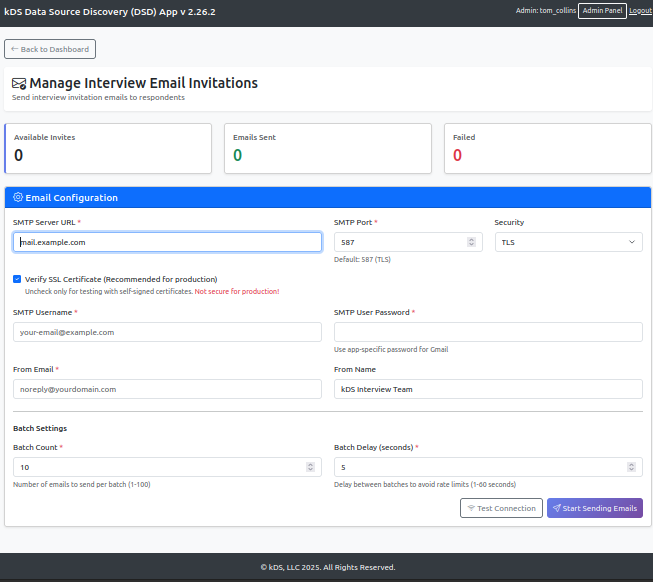Click the back arrow icon on Dashboard button
The height and width of the screenshot is (582, 653).
pyautogui.click(x=14, y=49)
